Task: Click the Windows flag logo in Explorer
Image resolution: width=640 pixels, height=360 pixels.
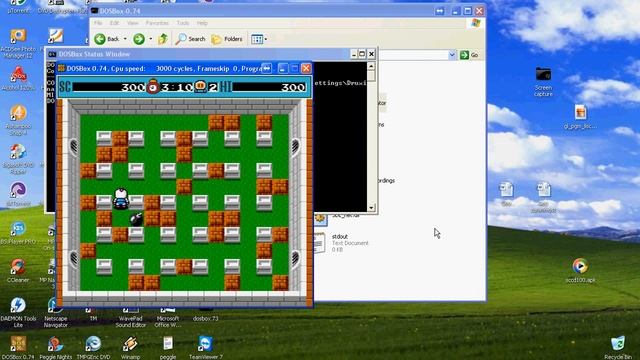Action: point(476,23)
